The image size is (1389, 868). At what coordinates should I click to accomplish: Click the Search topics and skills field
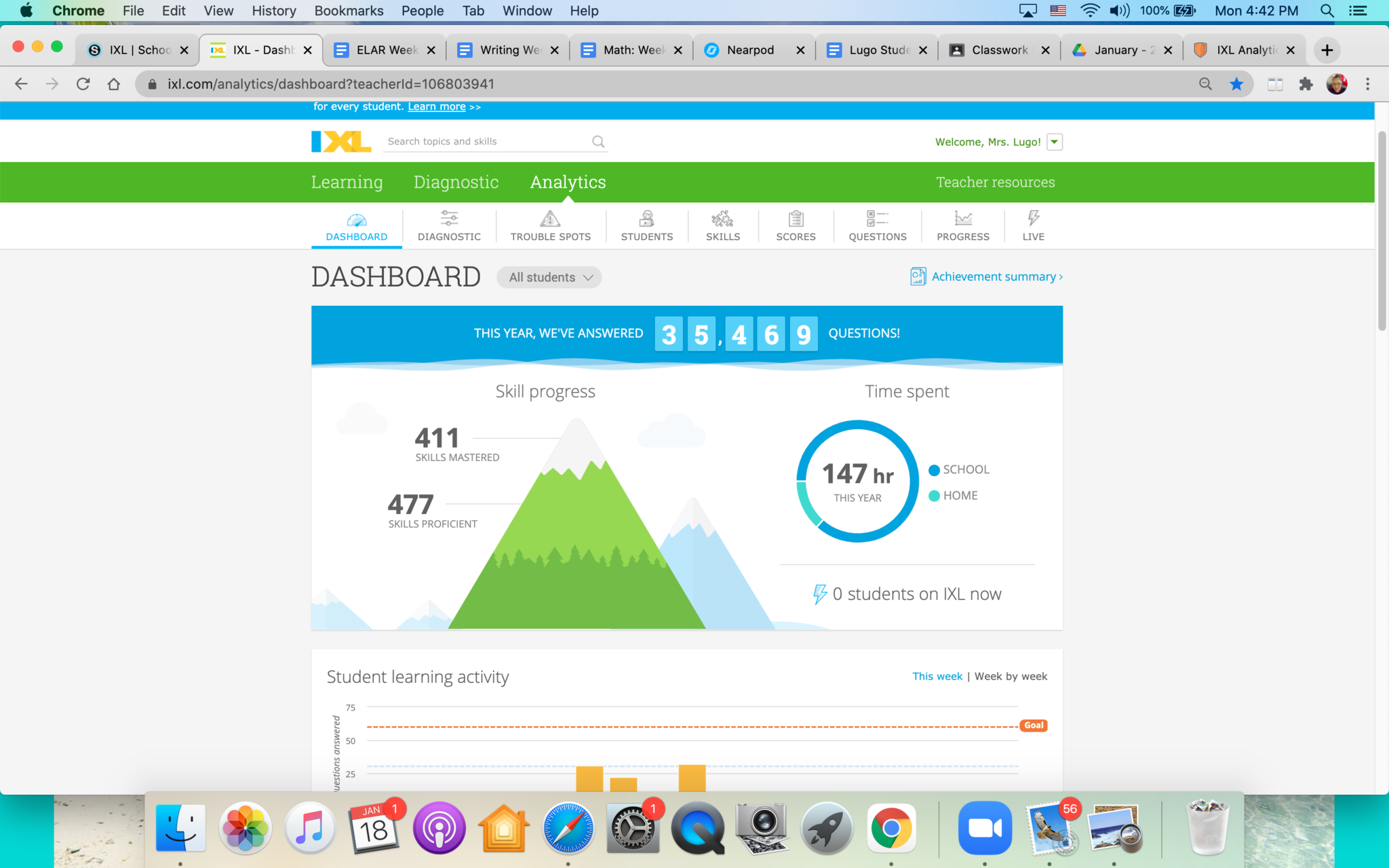[x=485, y=142]
